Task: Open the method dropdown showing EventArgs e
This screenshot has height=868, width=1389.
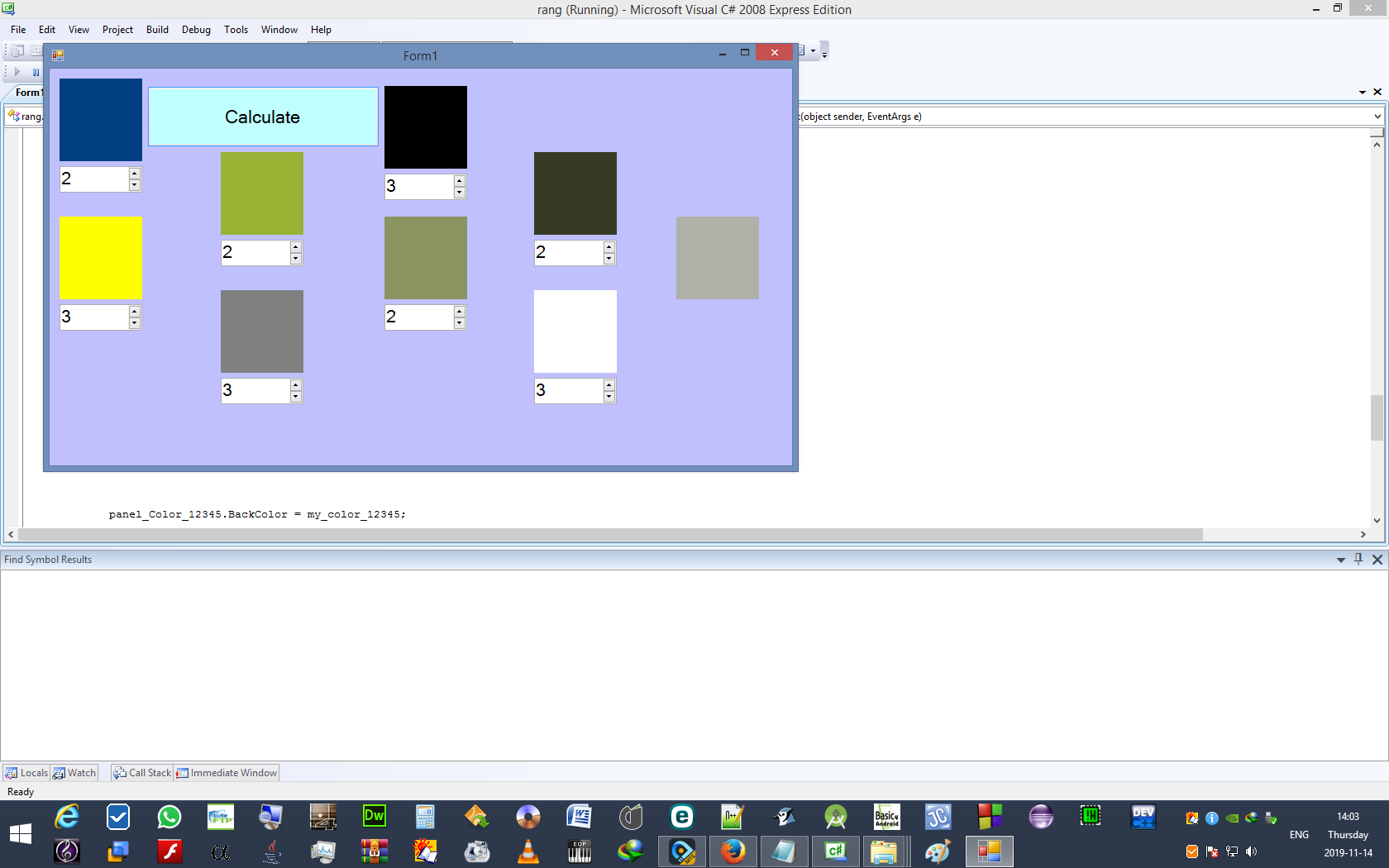Action: [1377, 117]
